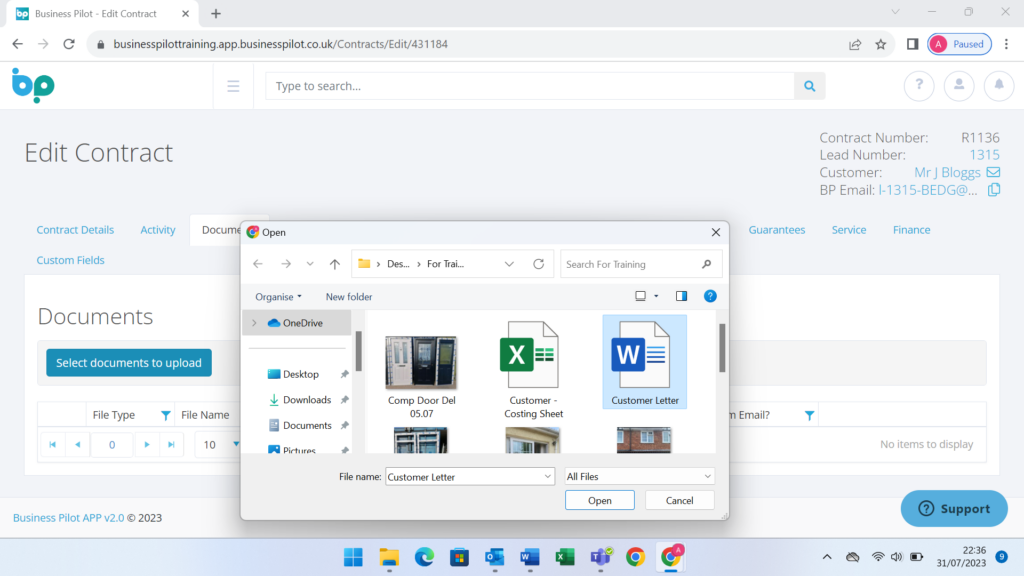Viewport: 1024px width, 576px height.
Task: Click the user profile icon in header
Action: 959,86
